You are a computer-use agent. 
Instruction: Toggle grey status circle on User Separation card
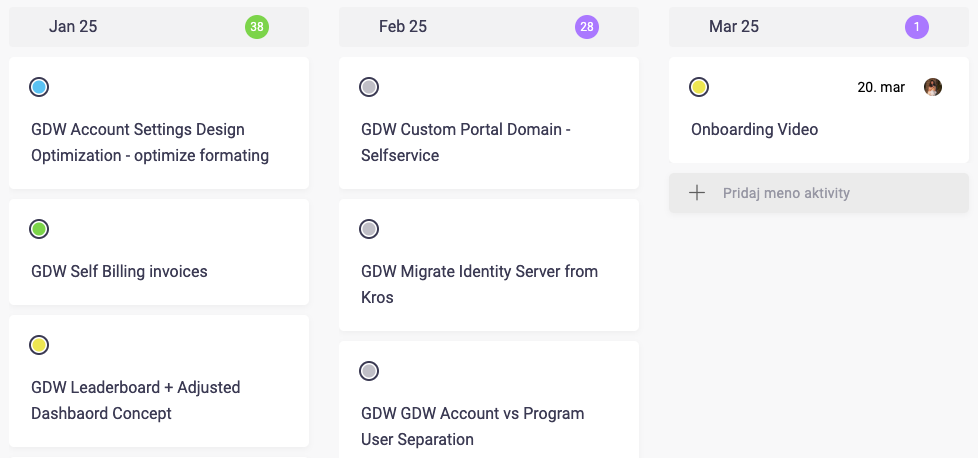369,371
